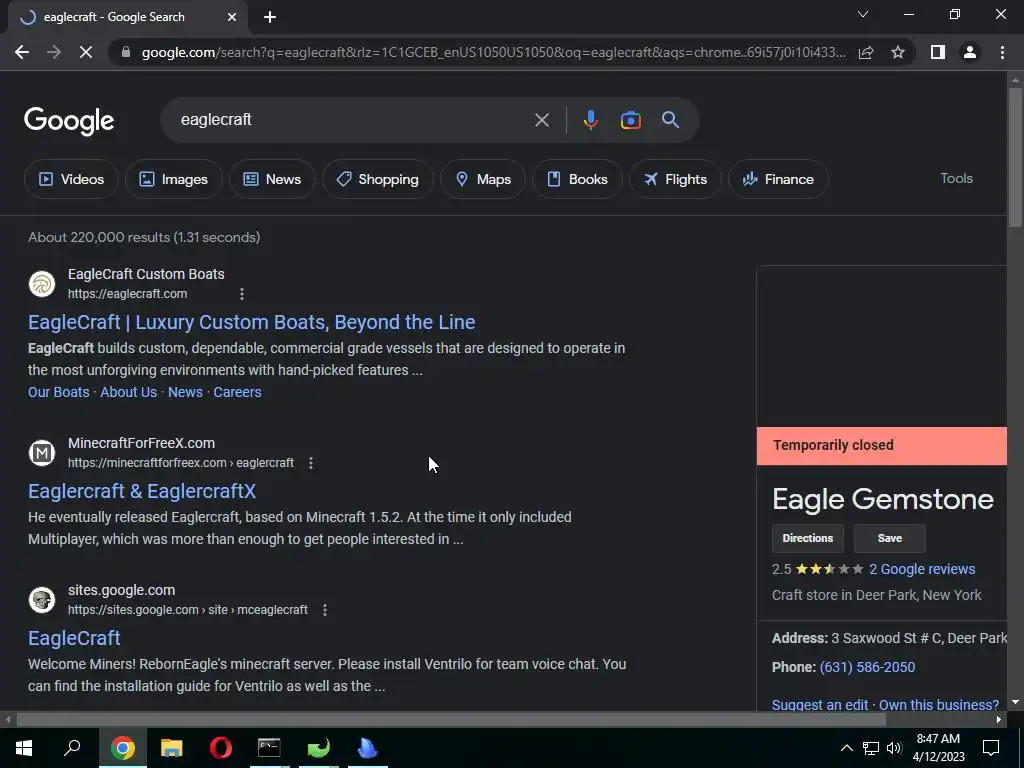
Task: Click the EagleCraft Custom Boats favicon
Action: tap(42, 284)
